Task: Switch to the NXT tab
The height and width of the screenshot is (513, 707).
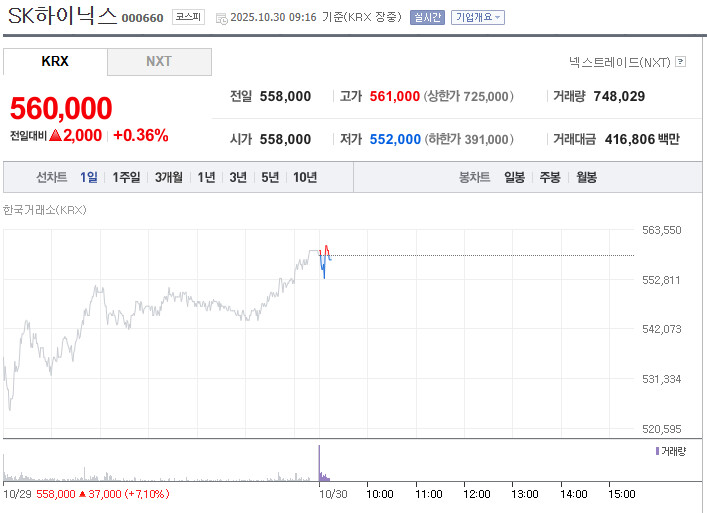Action: pos(159,61)
